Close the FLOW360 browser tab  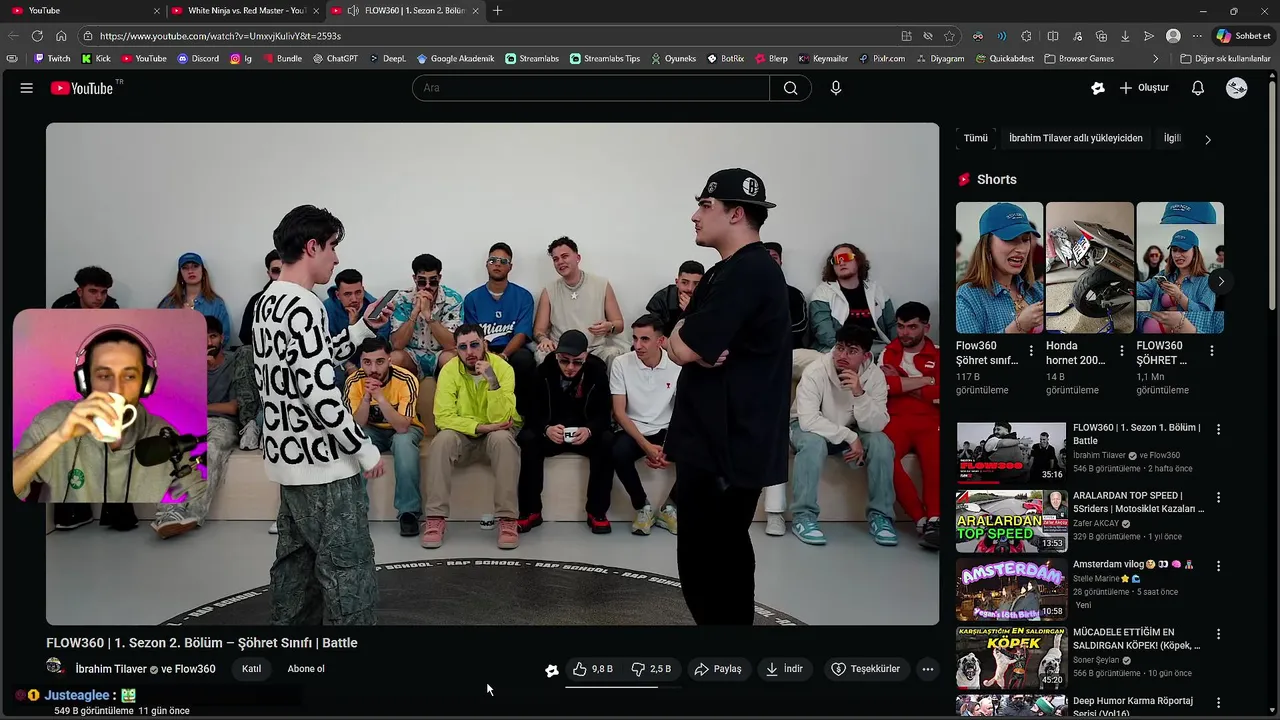click(x=475, y=11)
